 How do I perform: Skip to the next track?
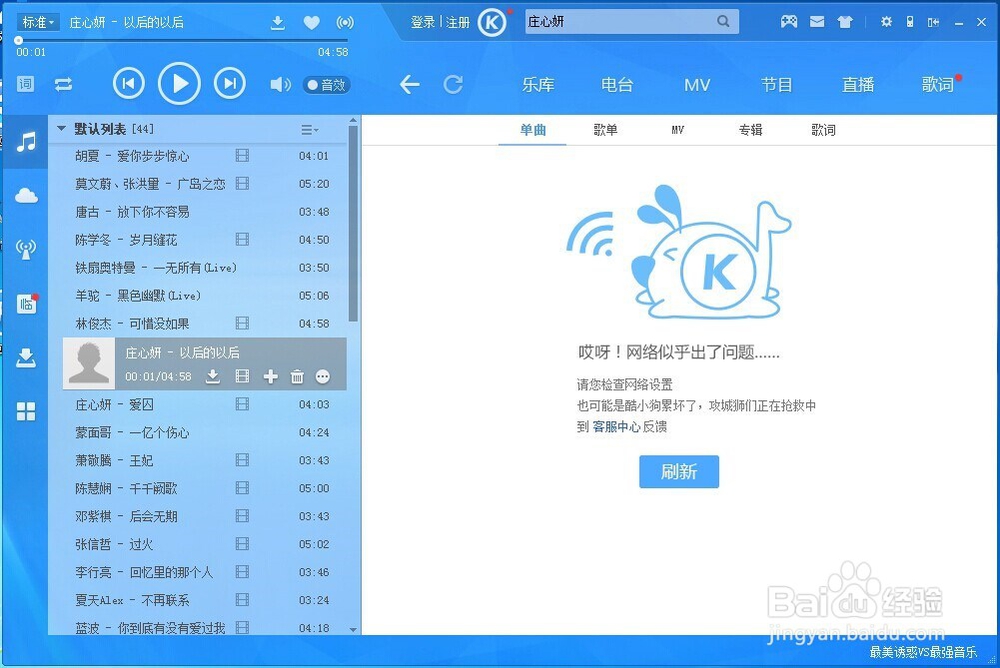coord(230,84)
